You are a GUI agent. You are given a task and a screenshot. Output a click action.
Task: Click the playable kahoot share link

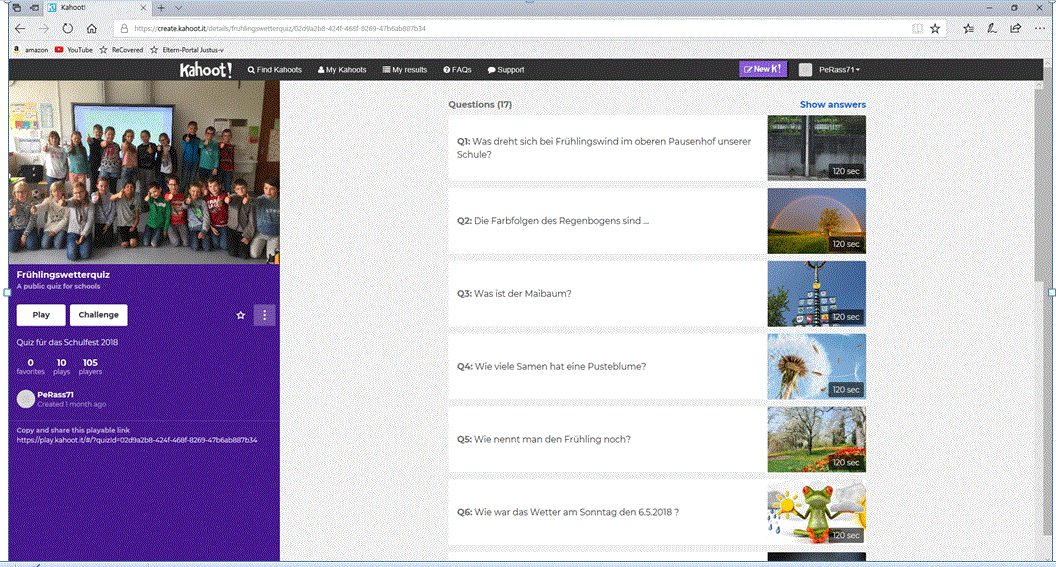pos(137,440)
